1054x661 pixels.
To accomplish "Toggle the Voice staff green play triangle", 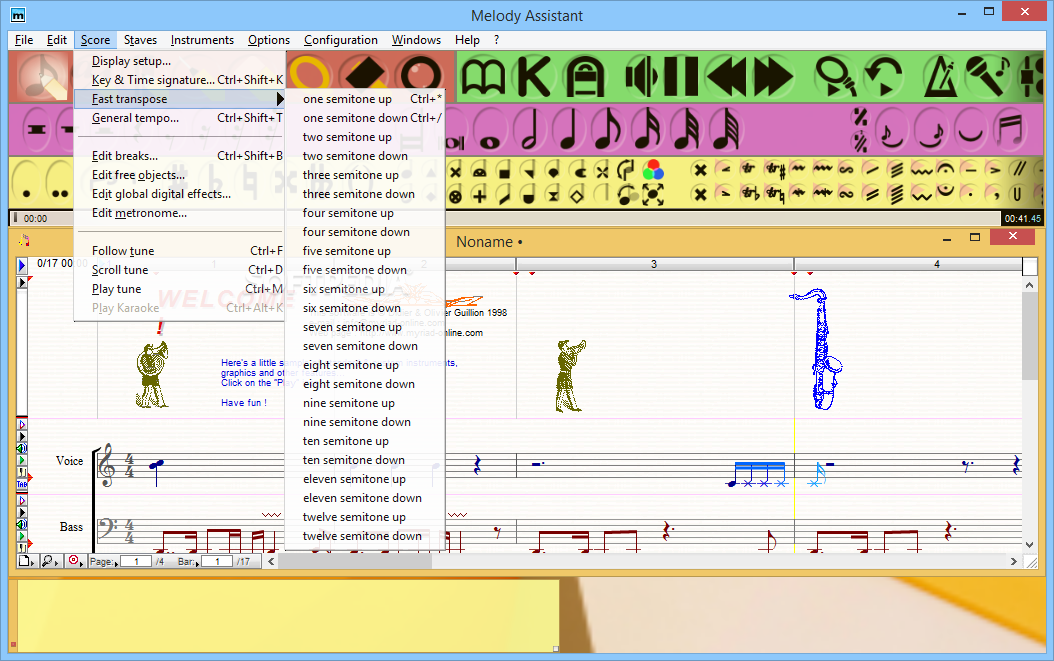I will 22,461.
